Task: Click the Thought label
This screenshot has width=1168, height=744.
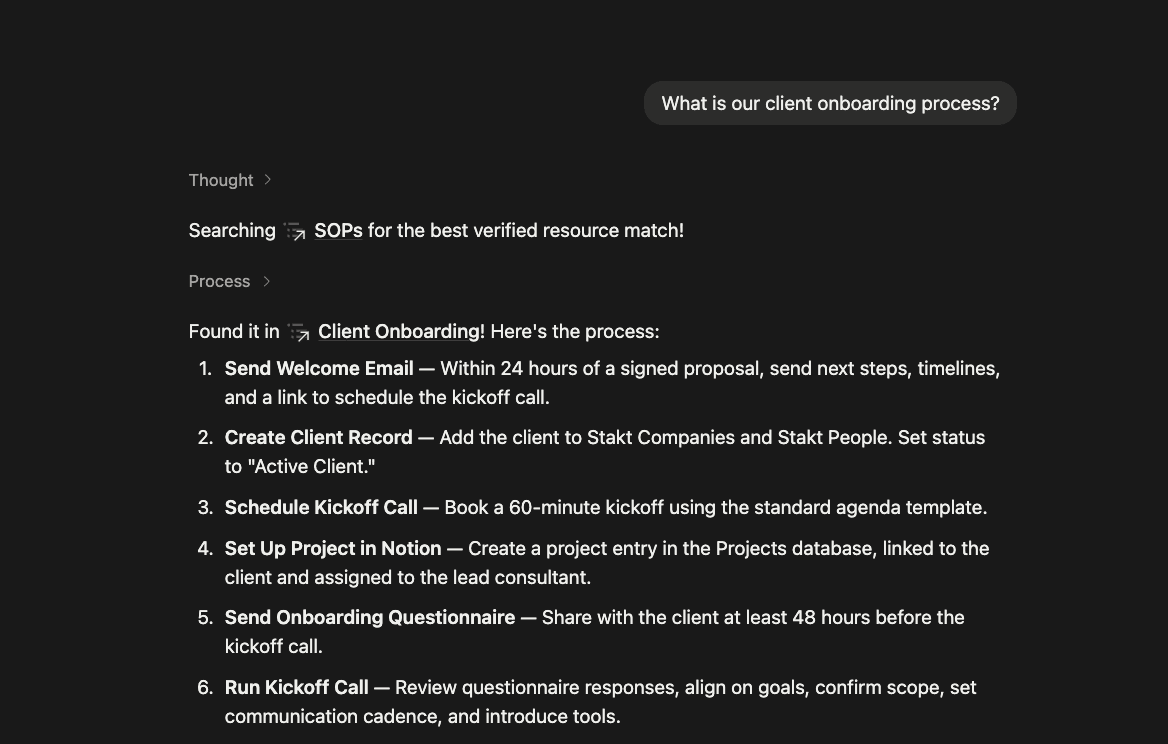Action: [x=221, y=180]
